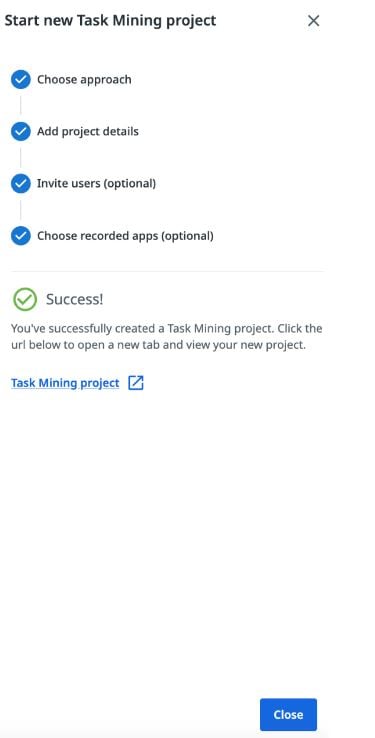Image resolution: width=375 pixels, height=738 pixels.
Task: Click connector line below Choose approach
Action: [x=21, y=105]
